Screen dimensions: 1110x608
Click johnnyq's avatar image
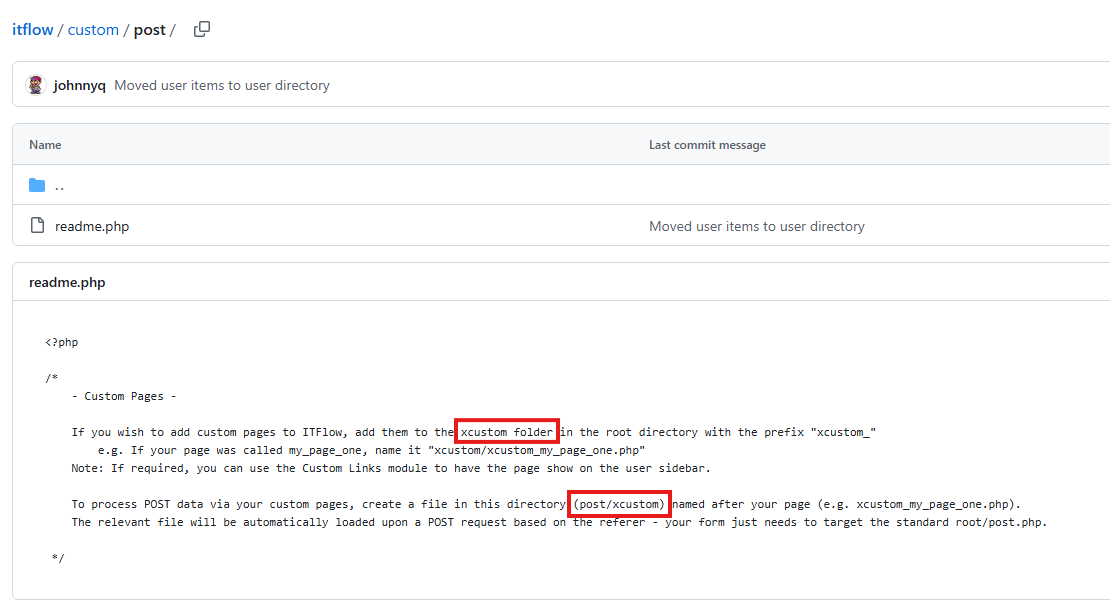coord(36,85)
